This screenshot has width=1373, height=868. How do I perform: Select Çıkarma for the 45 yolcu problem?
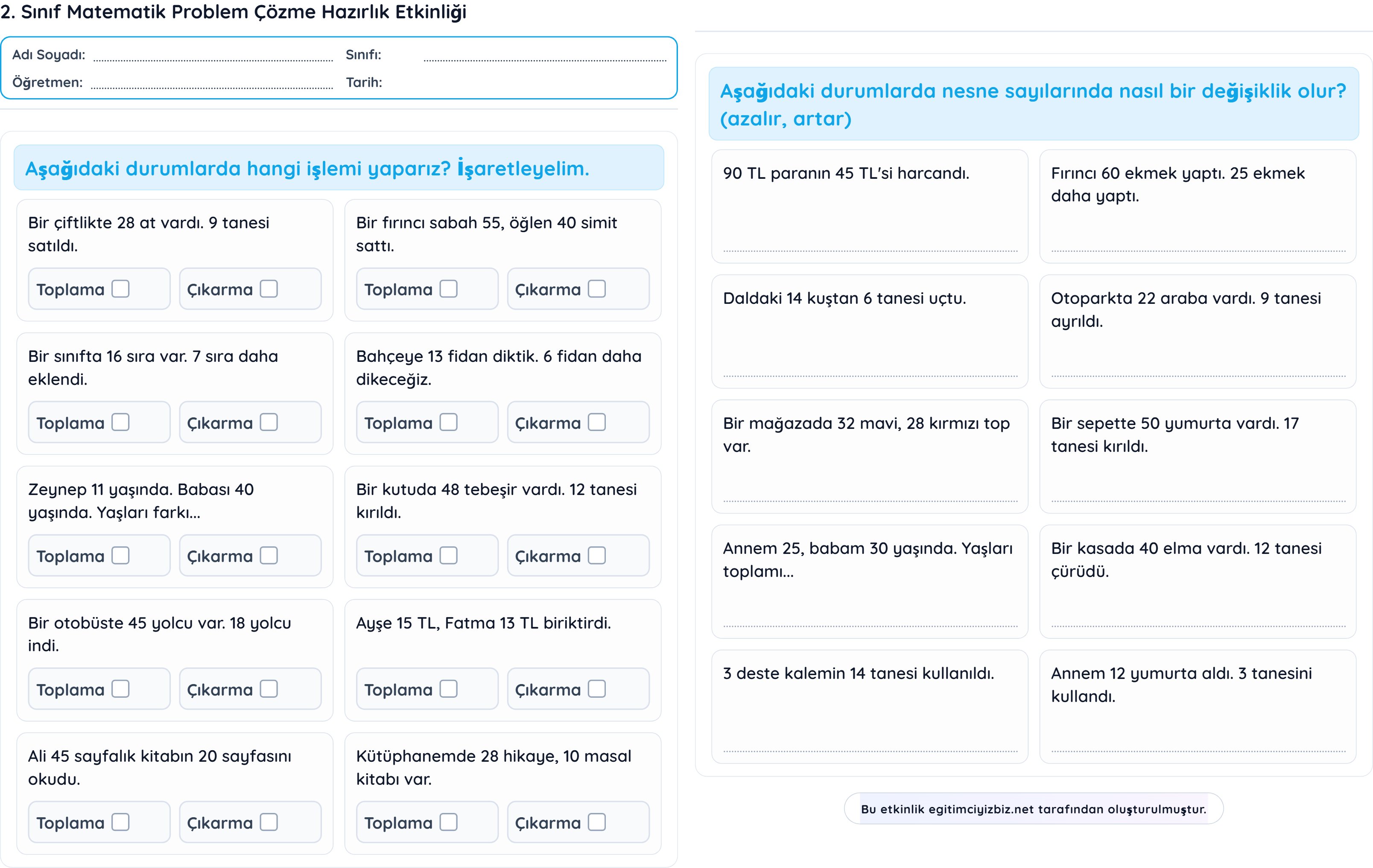tap(269, 689)
